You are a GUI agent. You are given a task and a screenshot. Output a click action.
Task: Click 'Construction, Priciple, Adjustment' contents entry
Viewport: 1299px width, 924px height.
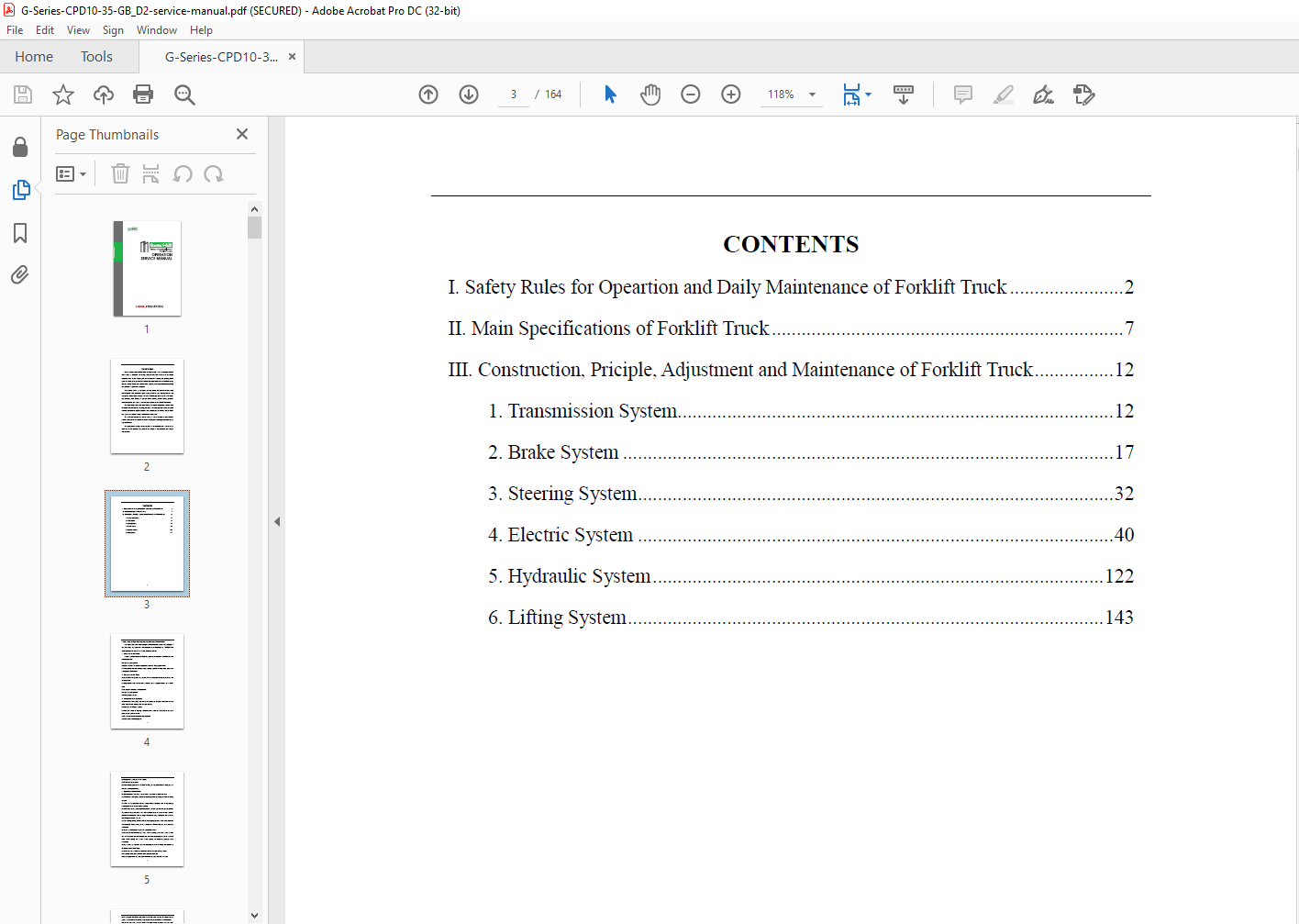[x=791, y=370]
